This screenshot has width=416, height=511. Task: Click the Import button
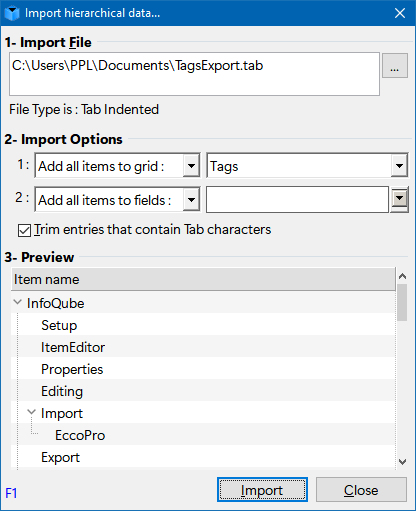tap(262, 490)
